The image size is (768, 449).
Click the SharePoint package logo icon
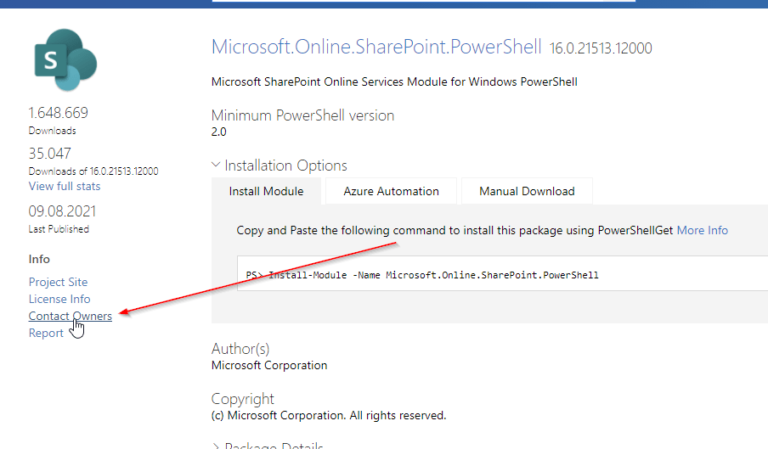66,60
